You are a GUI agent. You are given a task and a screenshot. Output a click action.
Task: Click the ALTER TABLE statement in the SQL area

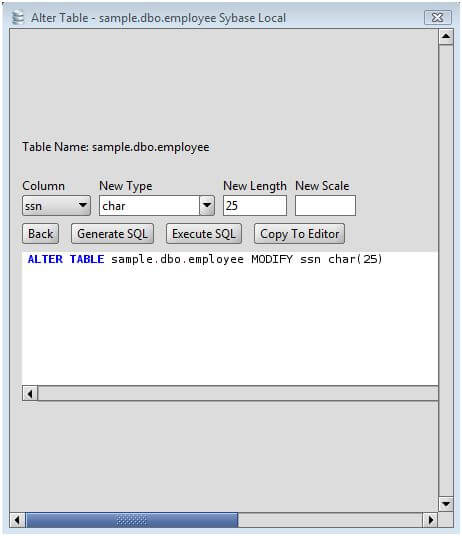click(205, 259)
